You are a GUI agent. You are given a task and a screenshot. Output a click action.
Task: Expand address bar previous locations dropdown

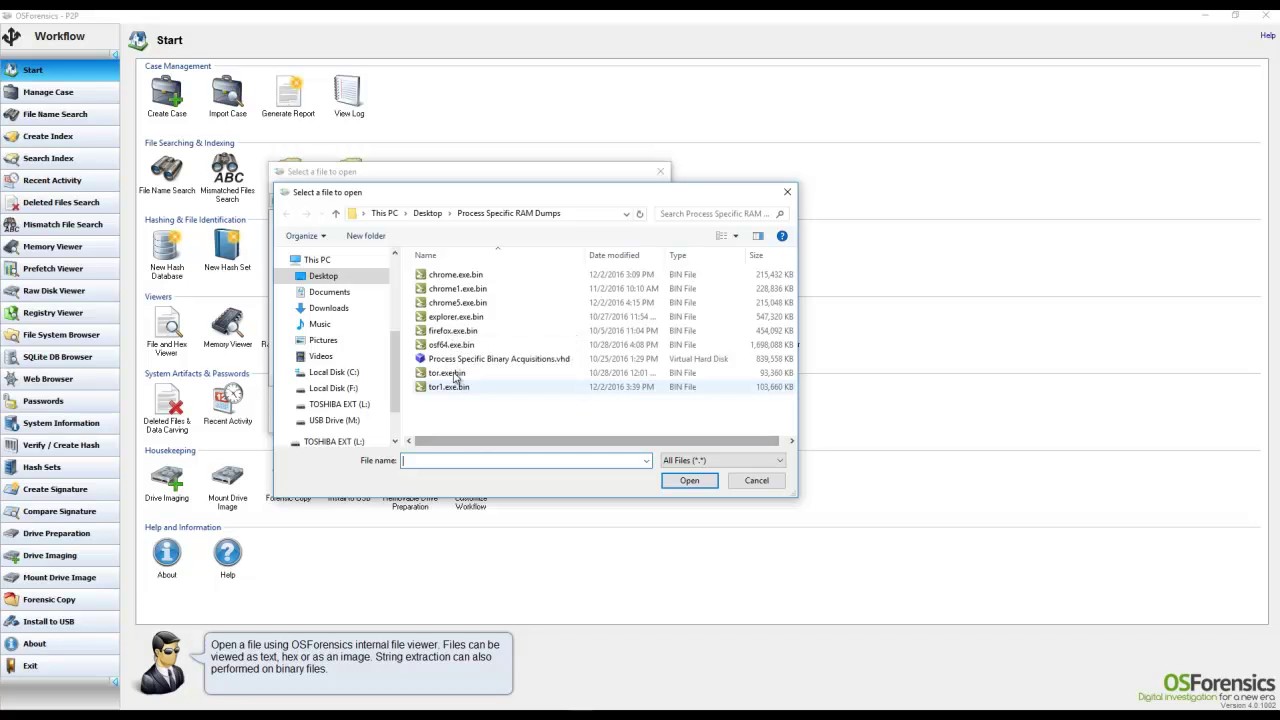point(626,214)
